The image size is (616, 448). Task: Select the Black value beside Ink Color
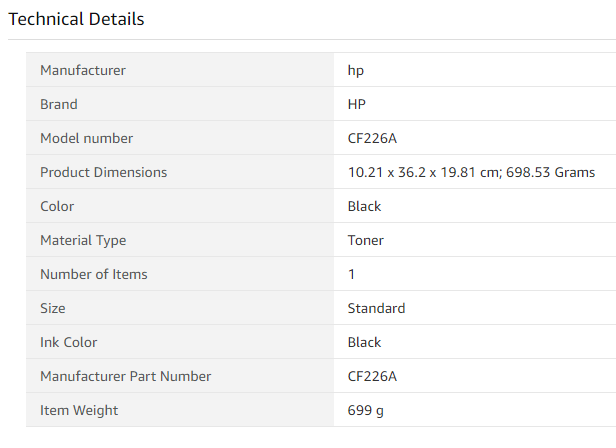point(364,342)
